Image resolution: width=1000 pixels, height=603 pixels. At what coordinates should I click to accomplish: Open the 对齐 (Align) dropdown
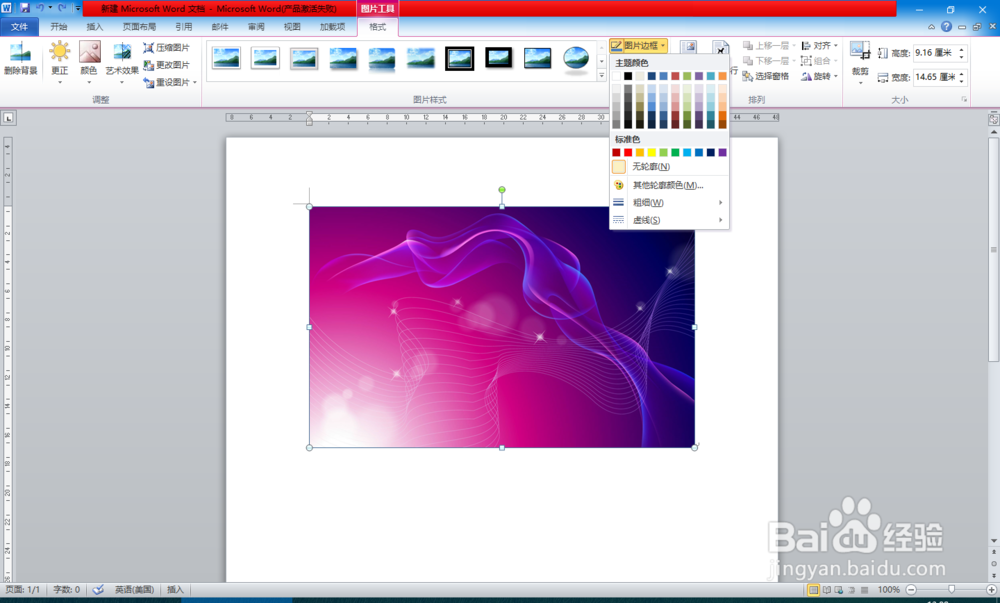[820, 46]
